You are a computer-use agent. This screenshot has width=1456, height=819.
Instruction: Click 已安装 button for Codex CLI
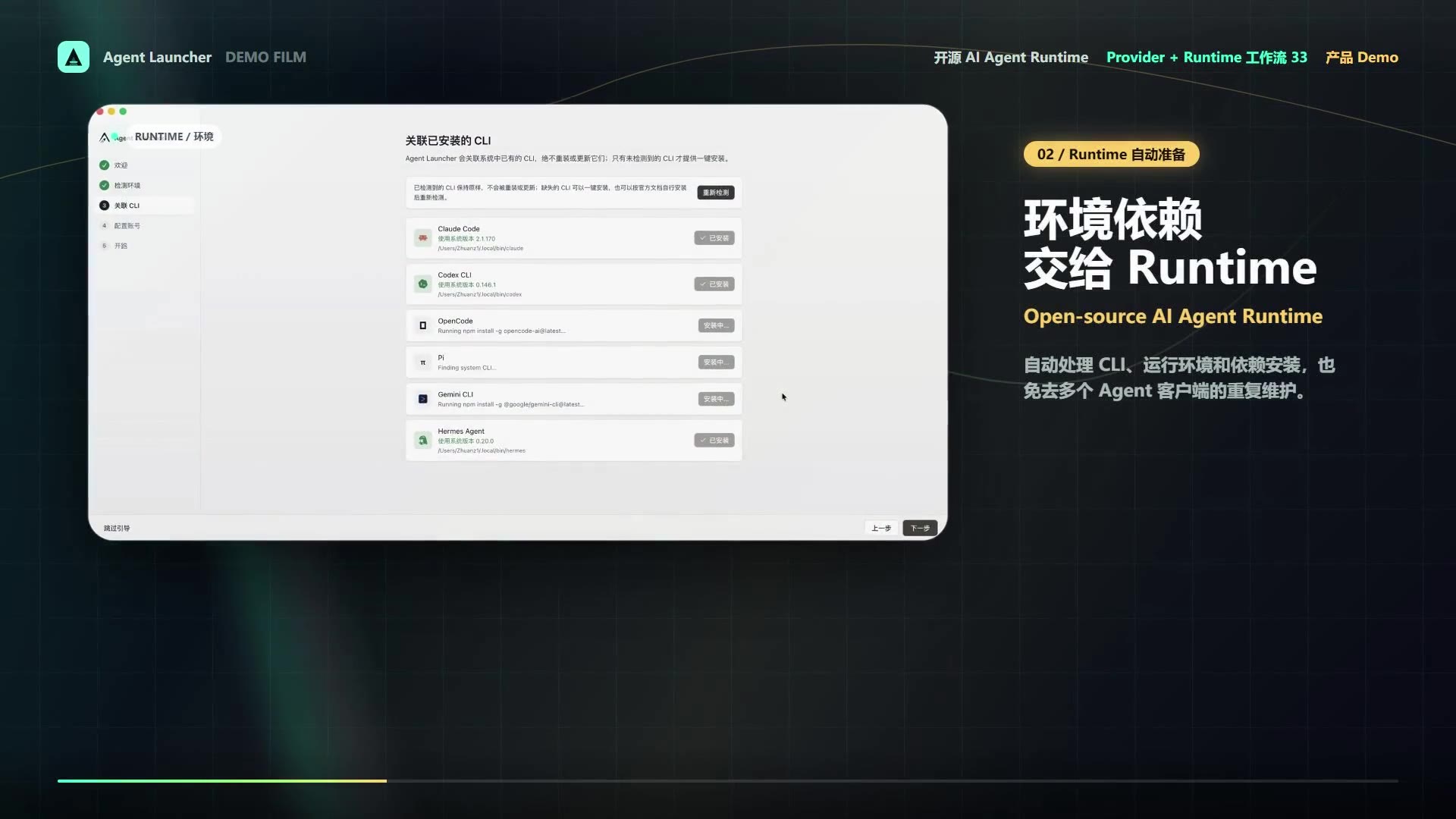coord(714,284)
